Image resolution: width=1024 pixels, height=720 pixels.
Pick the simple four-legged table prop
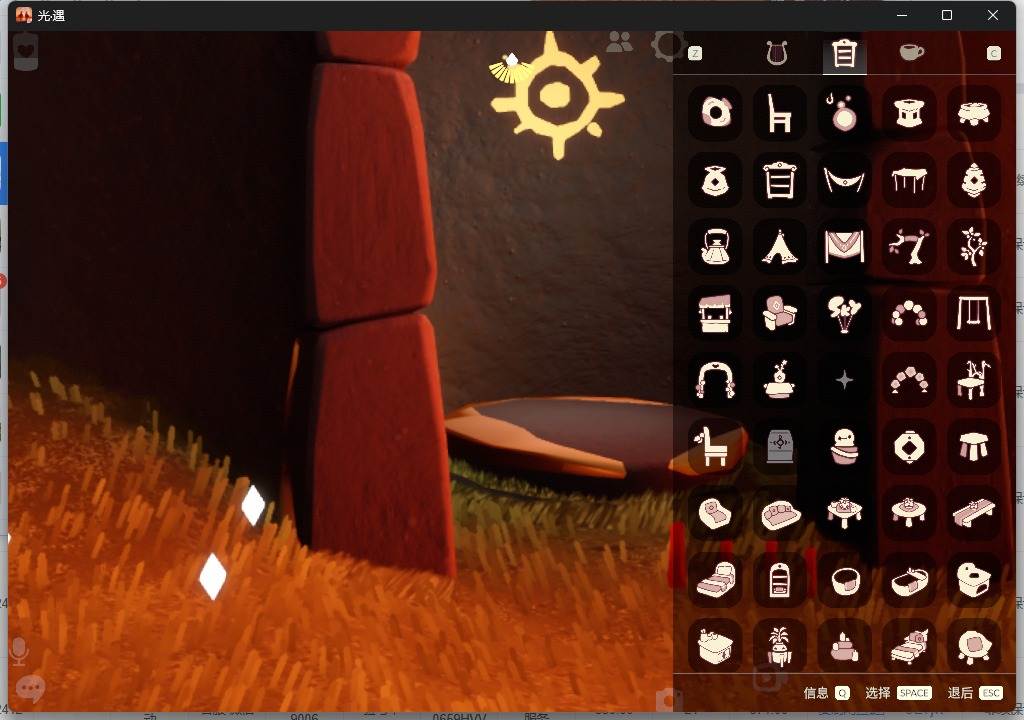908,180
